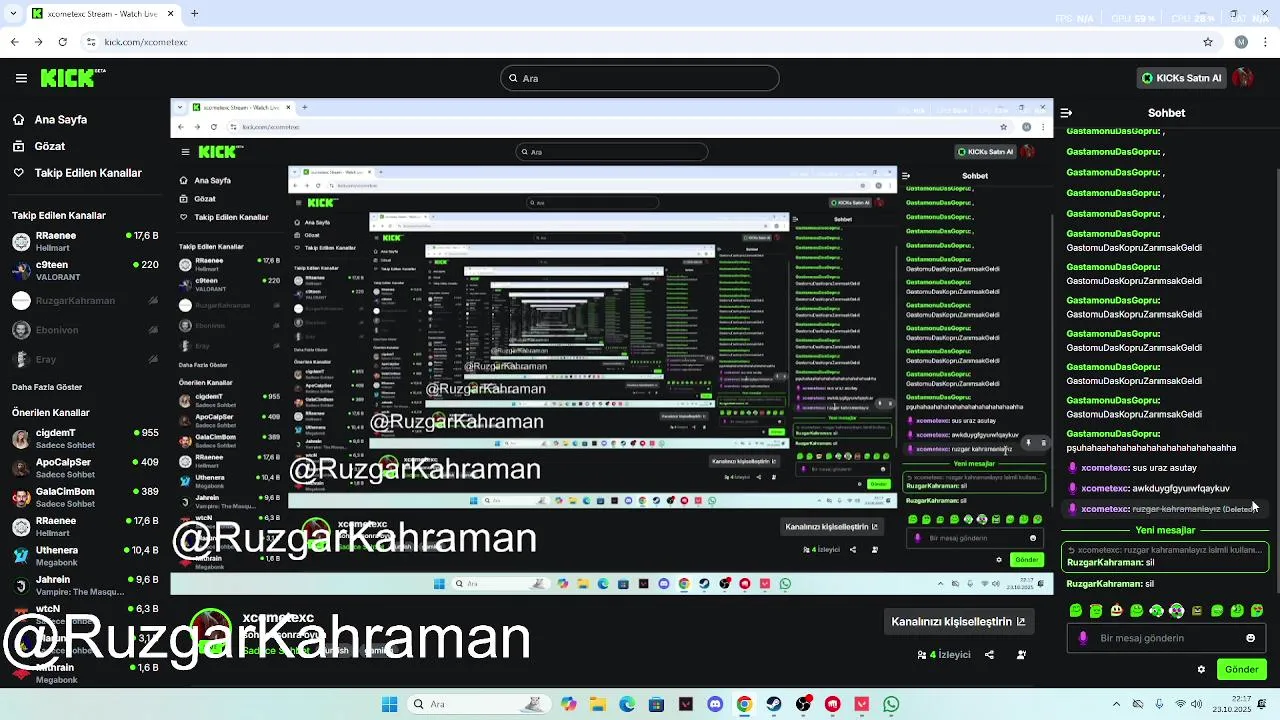Open Mithrain Megabonk channel in main sidebar
This screenshot has width=1280, height=720.
coord(85,673)
